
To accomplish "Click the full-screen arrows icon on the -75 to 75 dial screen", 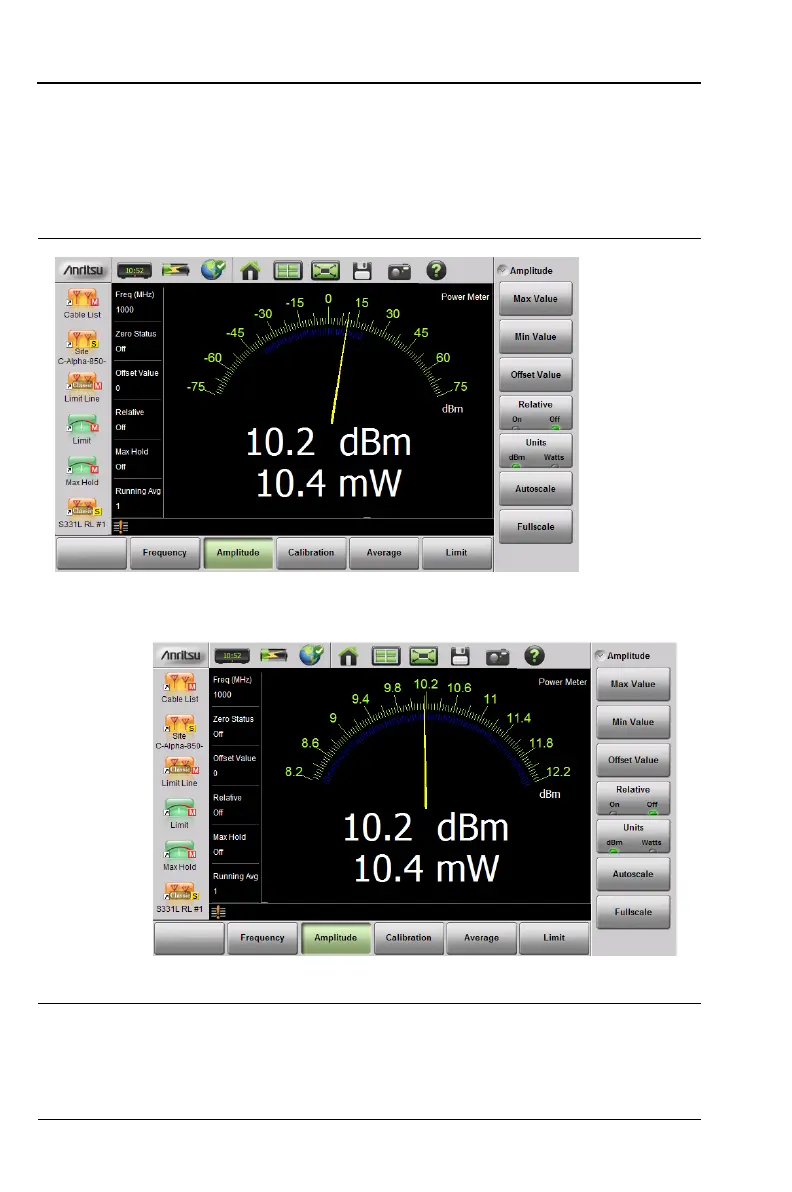I will tap(325, 271).
